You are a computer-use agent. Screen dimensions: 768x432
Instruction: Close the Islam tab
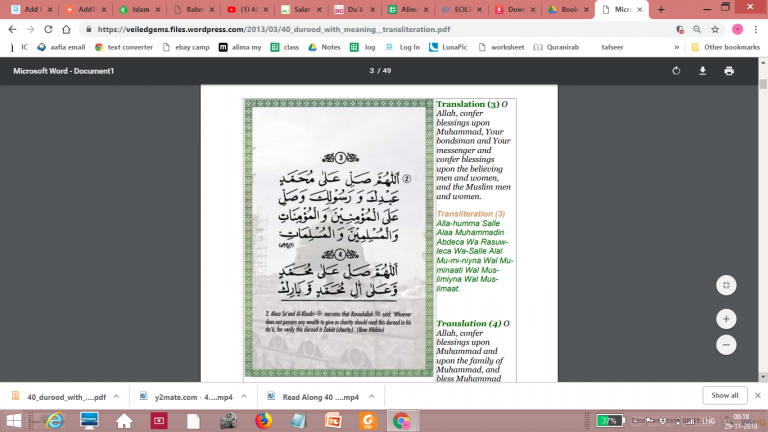[x=158, y=9]
